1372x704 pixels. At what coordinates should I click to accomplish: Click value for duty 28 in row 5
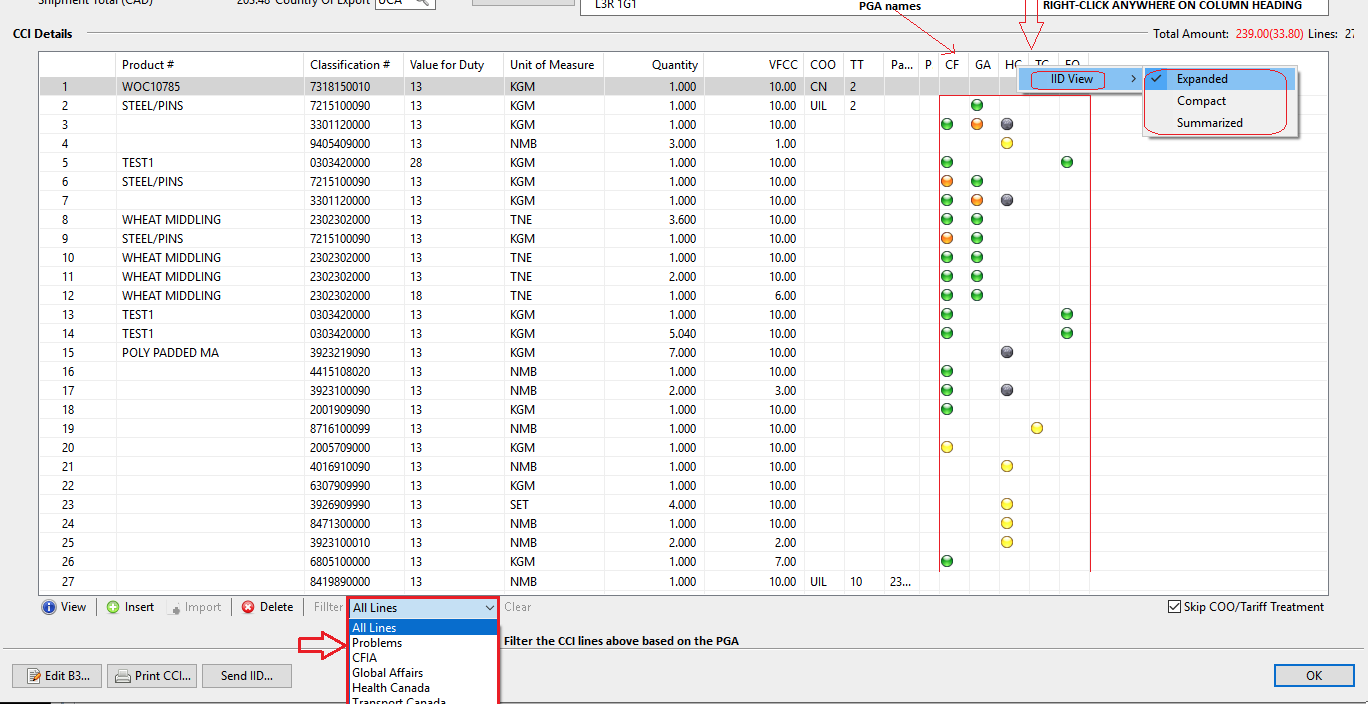[x=455, y=163]
